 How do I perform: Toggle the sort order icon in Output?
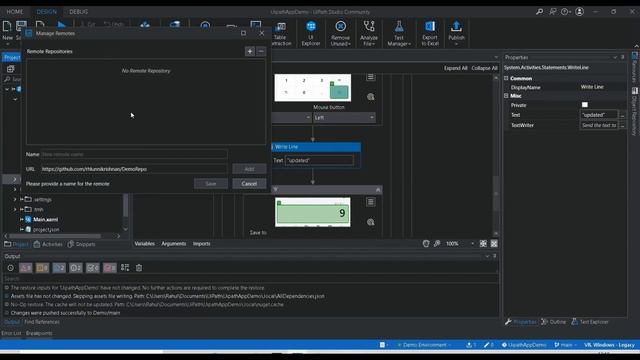[x=125, y=268]
